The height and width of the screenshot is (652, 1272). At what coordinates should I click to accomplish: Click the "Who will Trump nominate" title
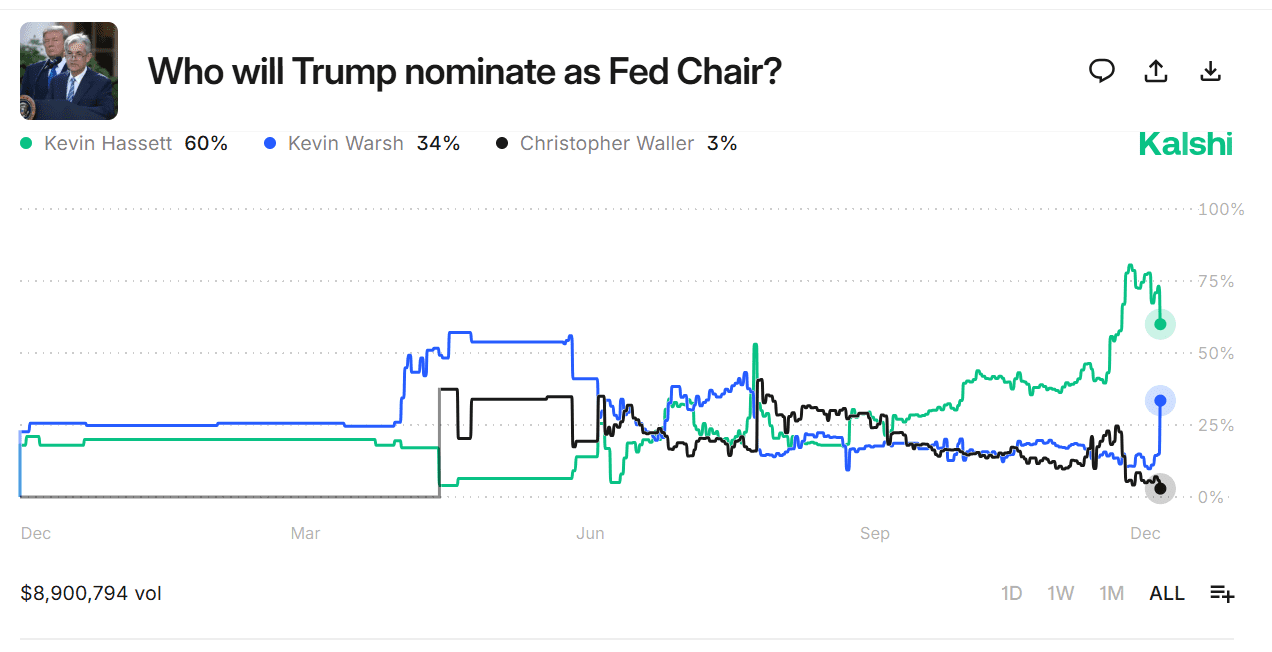pos(464,72)
